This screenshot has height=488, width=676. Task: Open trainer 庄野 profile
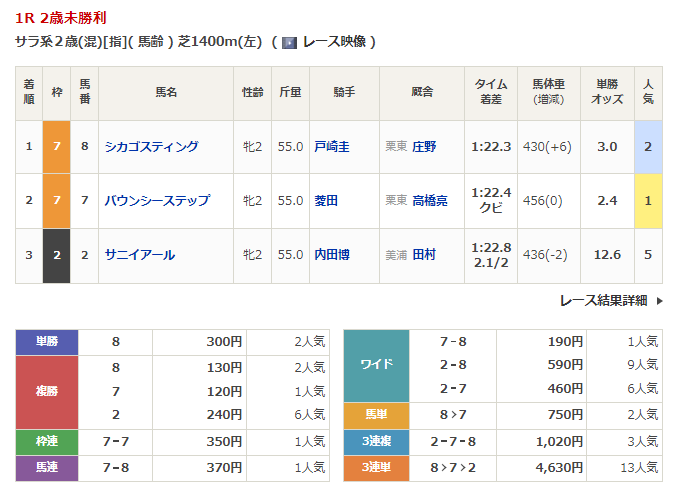424,146
